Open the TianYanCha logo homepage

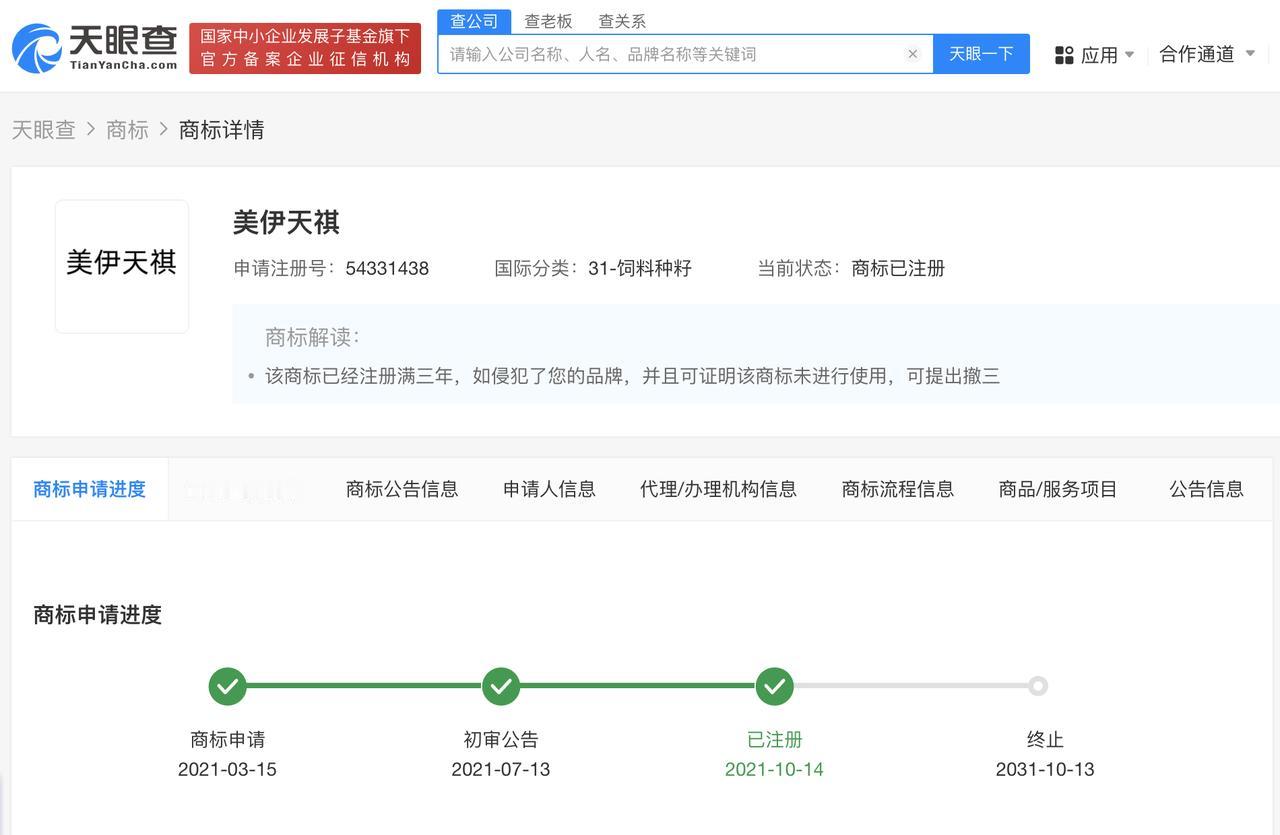94,48
